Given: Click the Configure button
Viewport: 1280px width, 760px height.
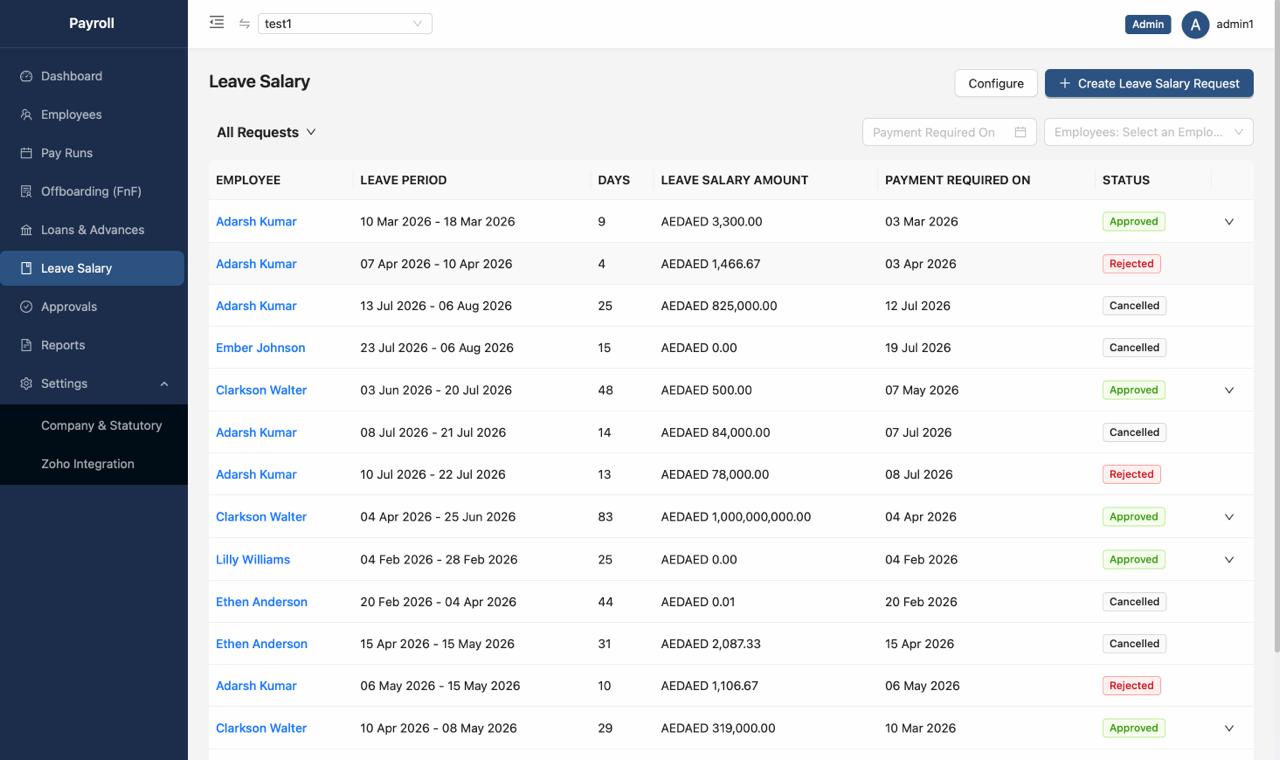Looking at the screenshot, I should [x=996, y=83].
